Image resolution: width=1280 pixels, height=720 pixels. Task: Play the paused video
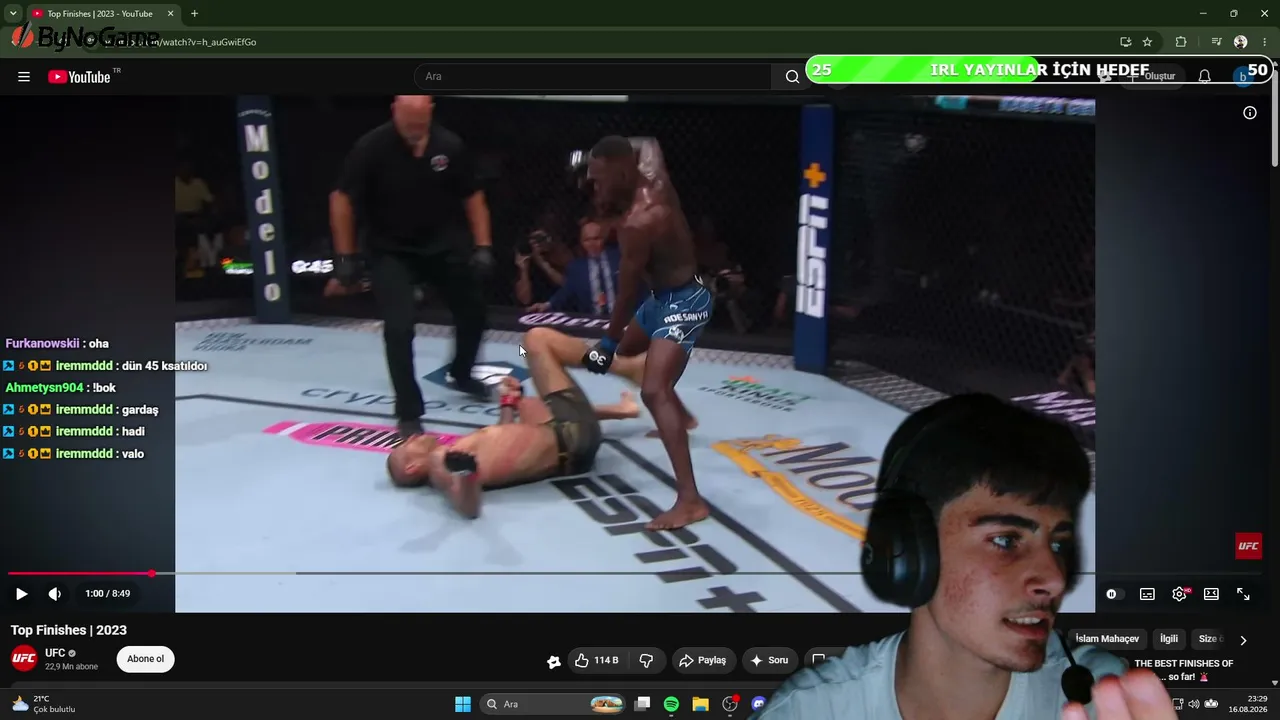(x=21, y=594)
